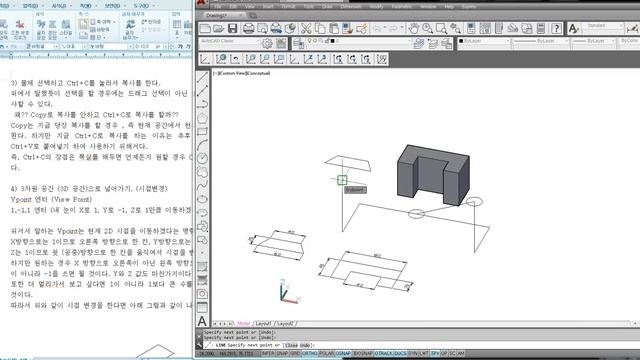Image resolution: width=640 pixels, height=360 pixels.
Task: Click the Plot printer icon
Action: point(248,29)
